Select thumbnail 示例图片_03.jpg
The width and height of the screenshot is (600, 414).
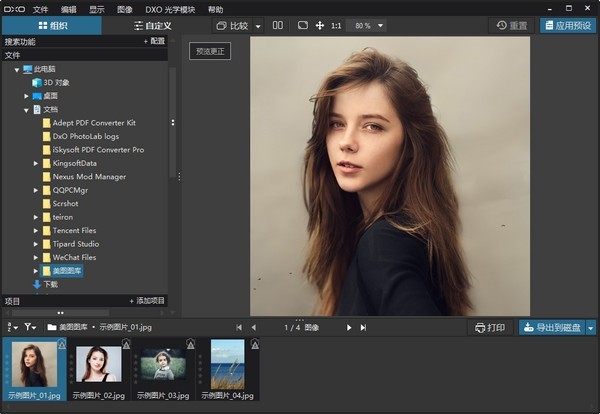tap(162, 363)
